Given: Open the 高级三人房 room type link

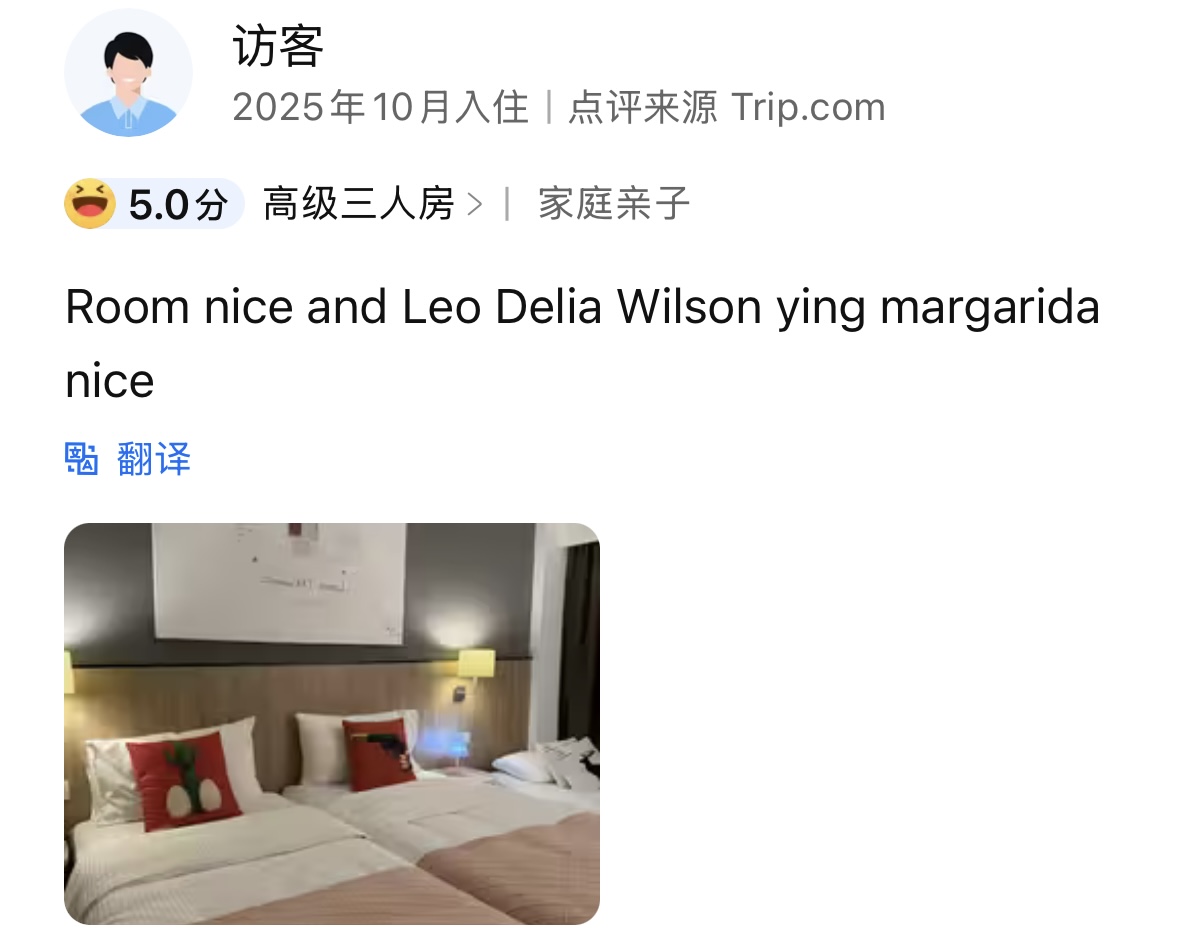Looking at the screenshot, I should [x=359, y=204].
